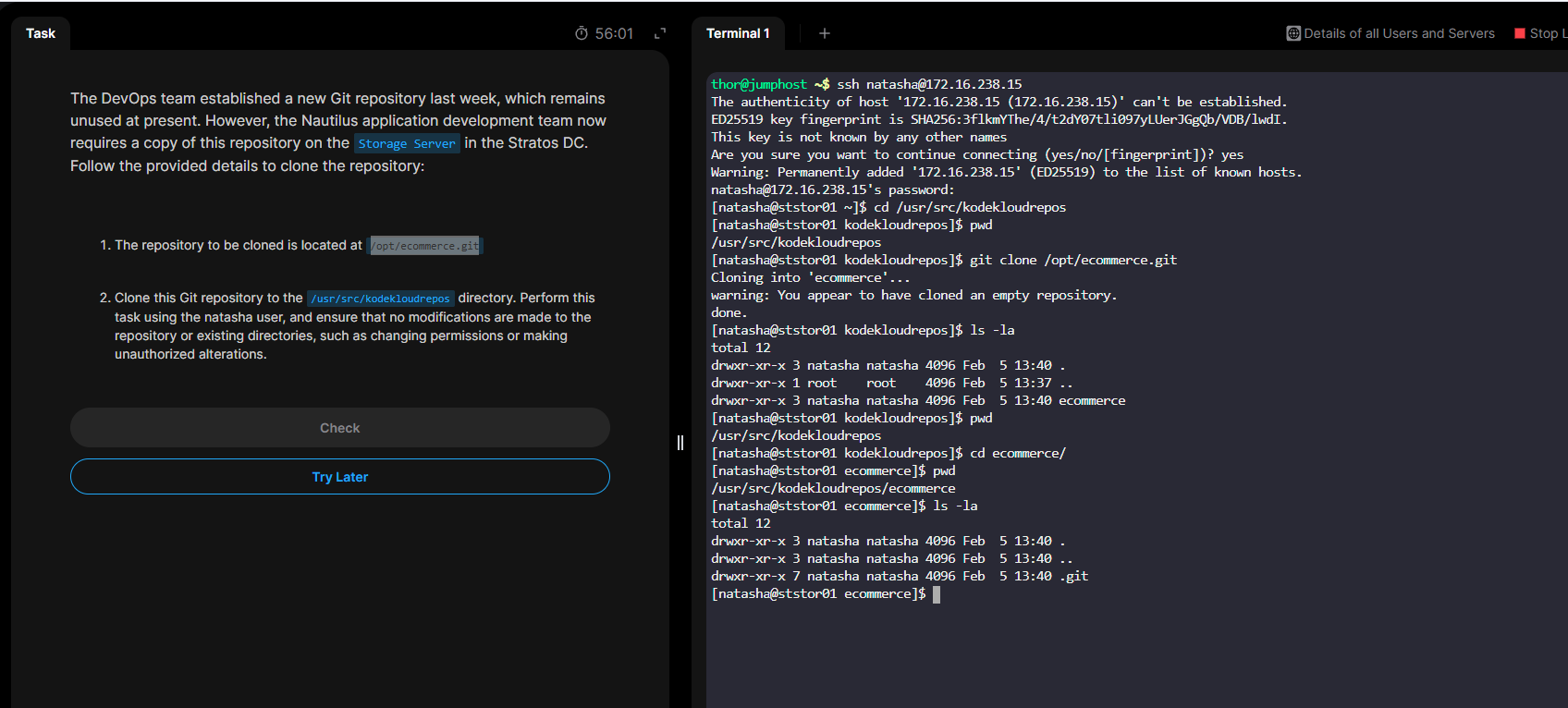Click the git clone command line
Viewport: 1568px width, 708px height.
1072,260
